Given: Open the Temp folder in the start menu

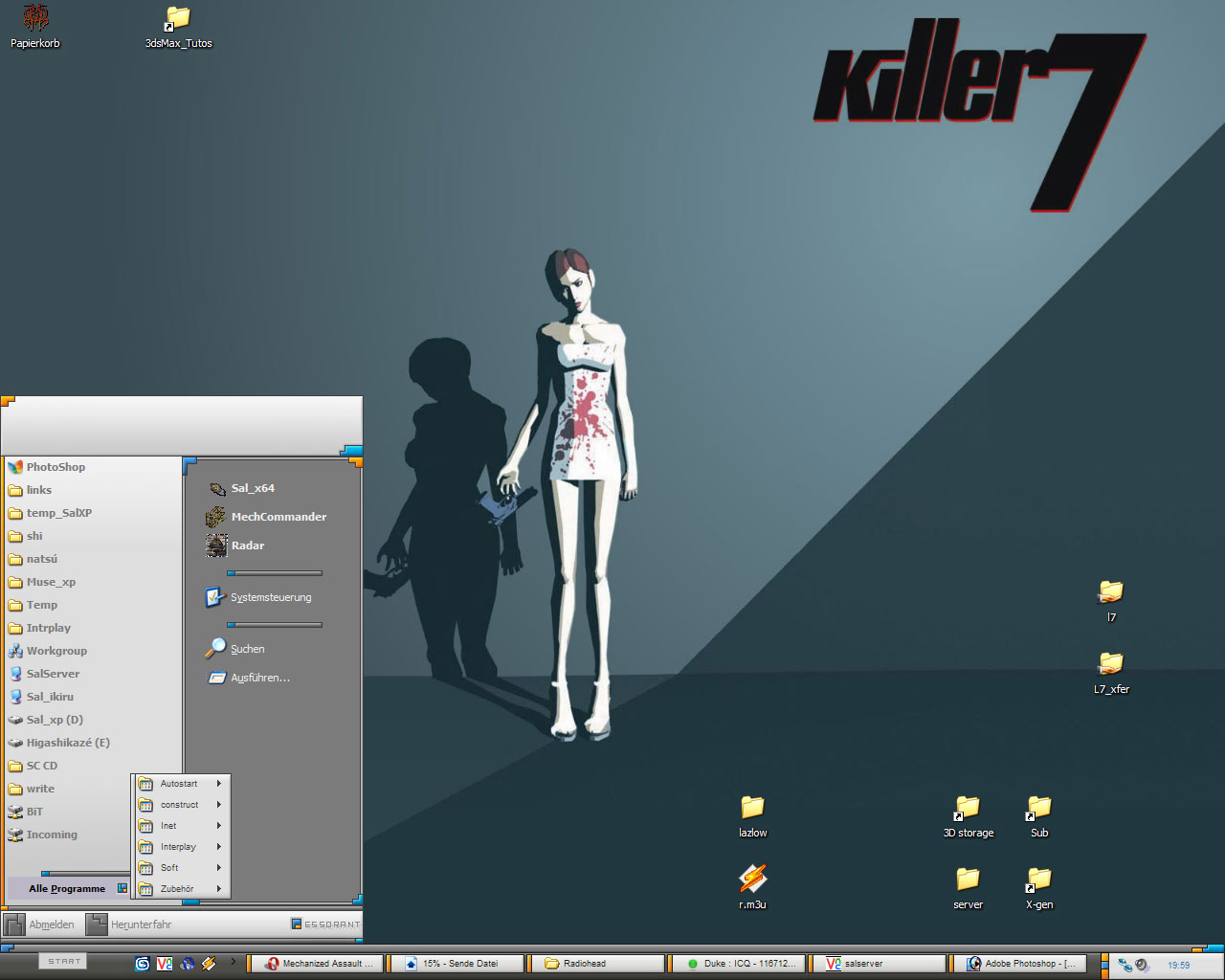Looking at the screenshot, I should click(x=33, y=605).
